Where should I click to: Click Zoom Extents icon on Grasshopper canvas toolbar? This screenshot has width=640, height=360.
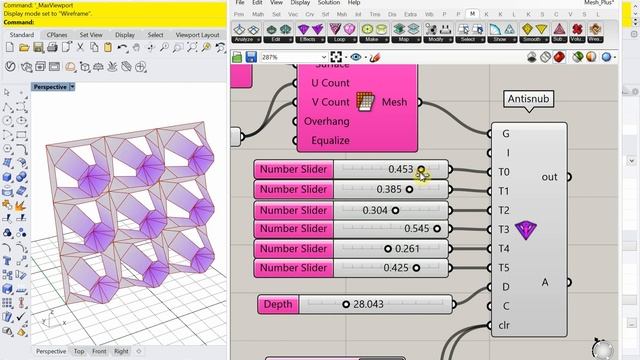[336, 57]
